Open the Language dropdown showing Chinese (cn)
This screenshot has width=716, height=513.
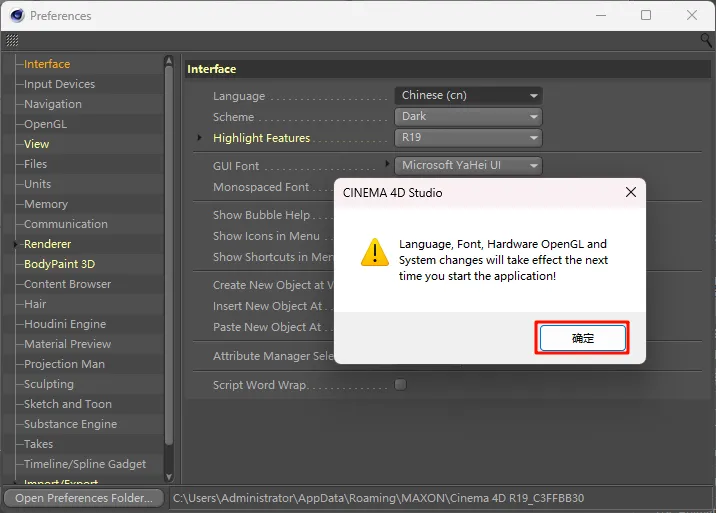[469, 95]
